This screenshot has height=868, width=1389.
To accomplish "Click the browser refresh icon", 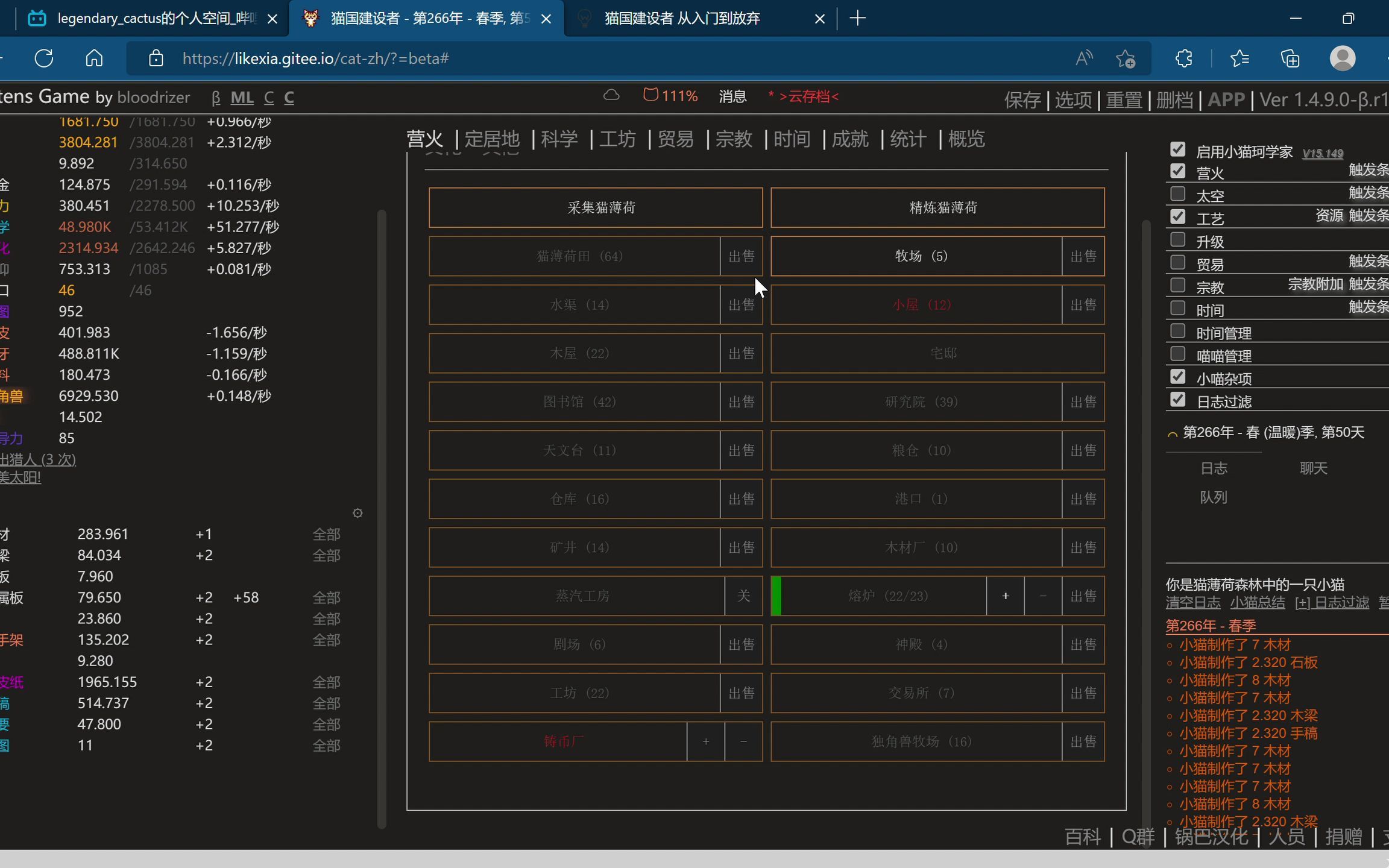I will pyautogui.click(x=44, y=58).
